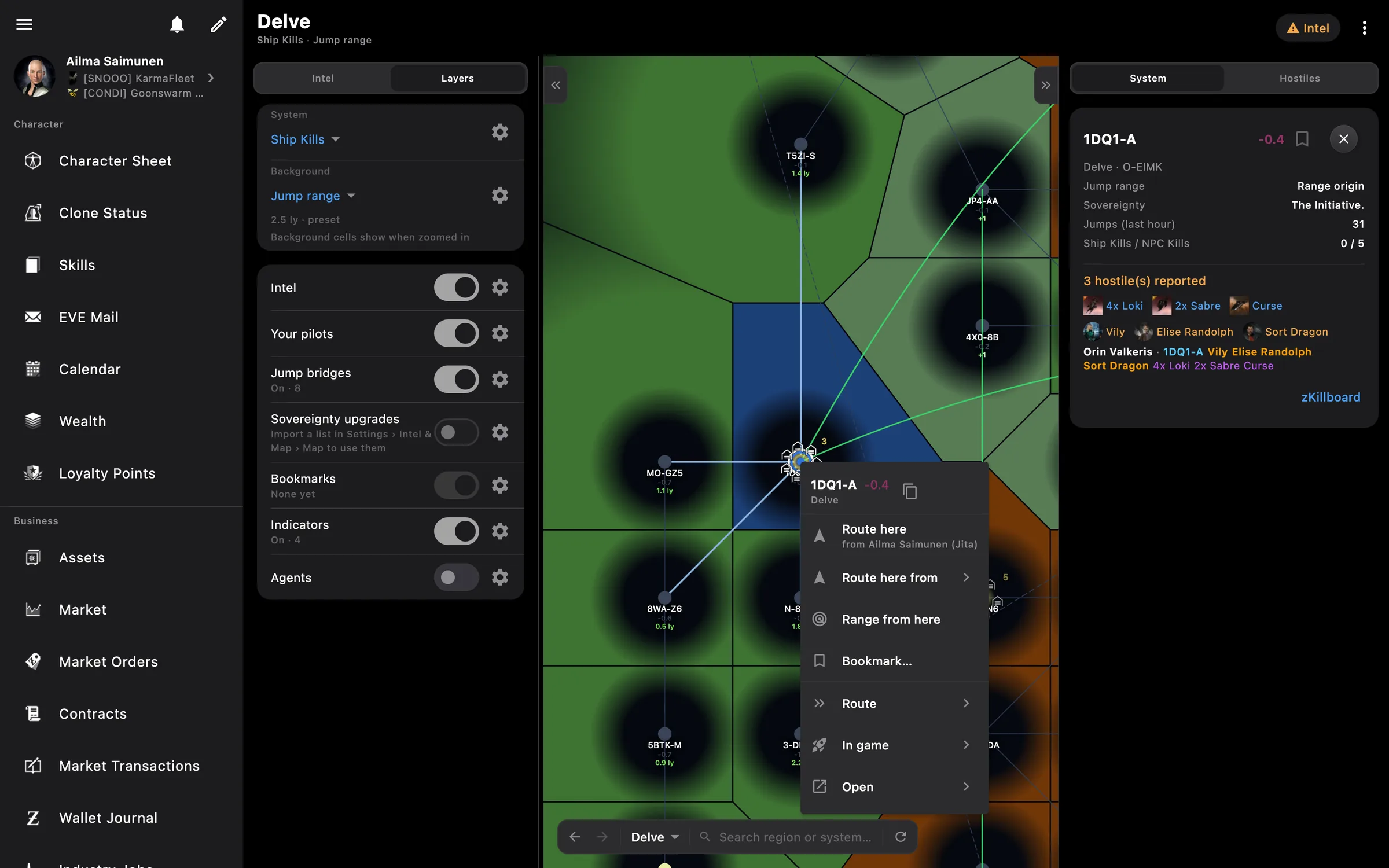Image resolution: width=1389 pixels, height=868 pixels.
Task: Go back with the map back arrow
Action: coord(575,837)
